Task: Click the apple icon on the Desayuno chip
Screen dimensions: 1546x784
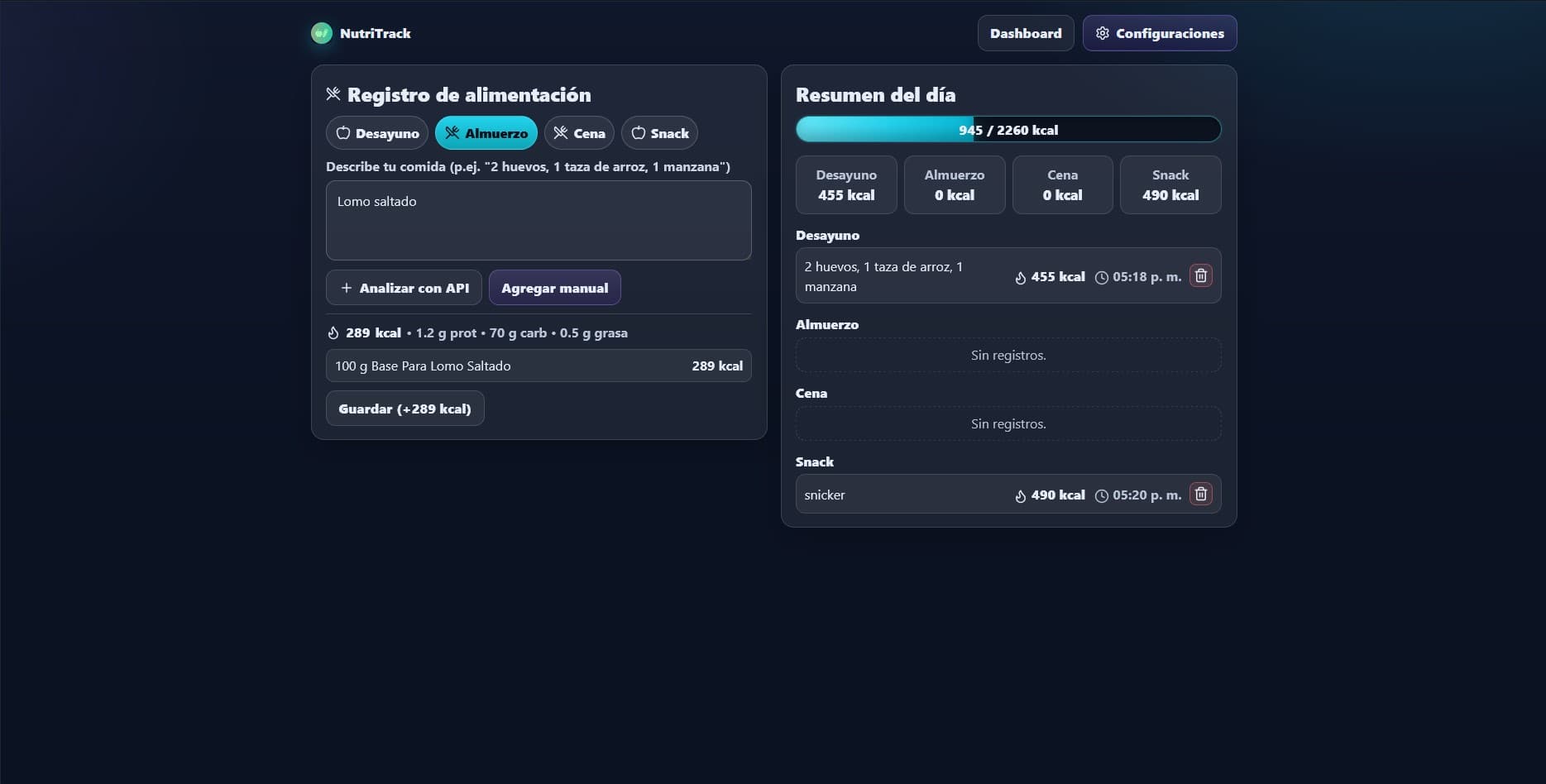Action: point(342,132)
